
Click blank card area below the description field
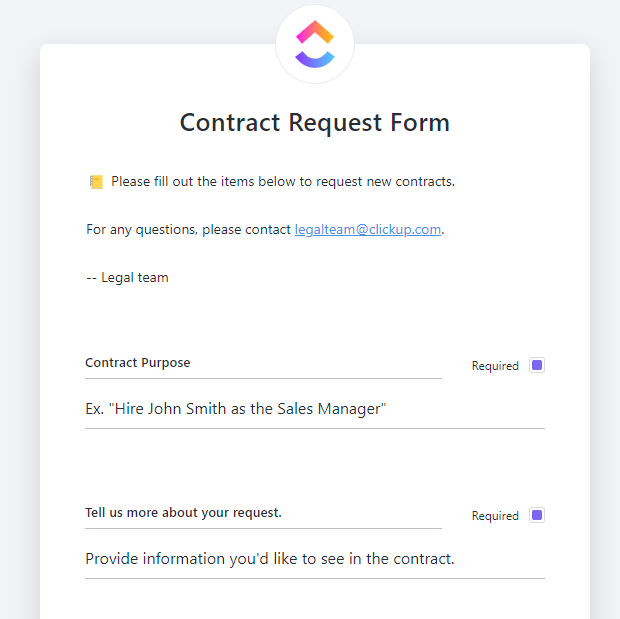pyautogui.click(x=315, y=598)
